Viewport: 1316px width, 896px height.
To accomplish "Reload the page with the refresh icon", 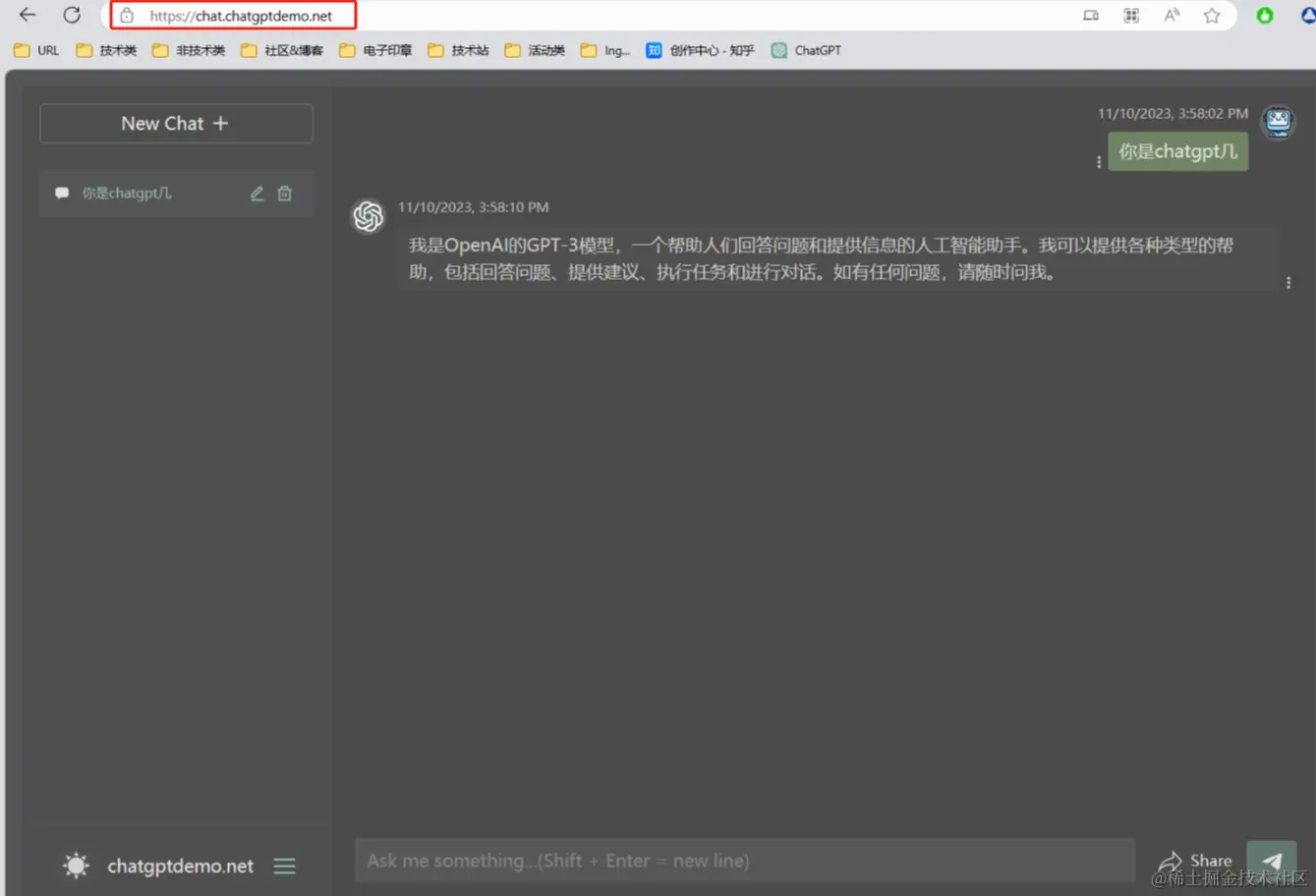I will click(x=72, y=15).
